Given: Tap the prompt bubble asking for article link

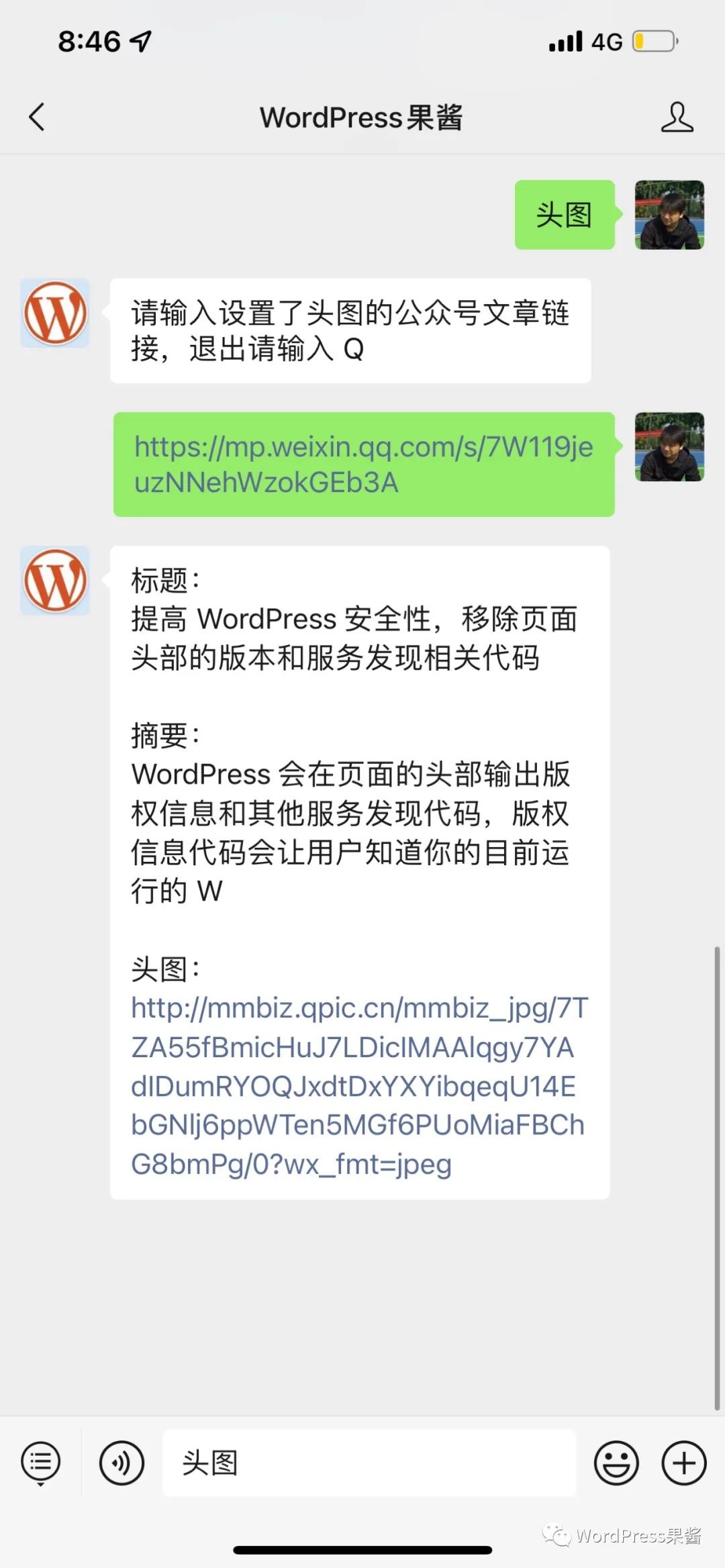Looking at the screenshot, I should (350, 331).
